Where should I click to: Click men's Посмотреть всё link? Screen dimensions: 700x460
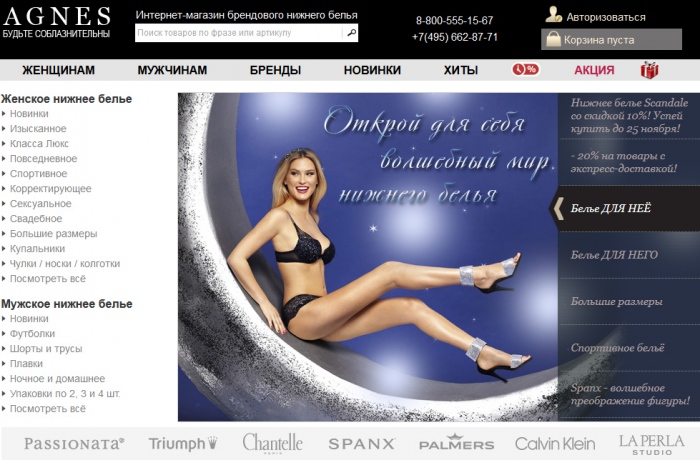click(48, 409)
